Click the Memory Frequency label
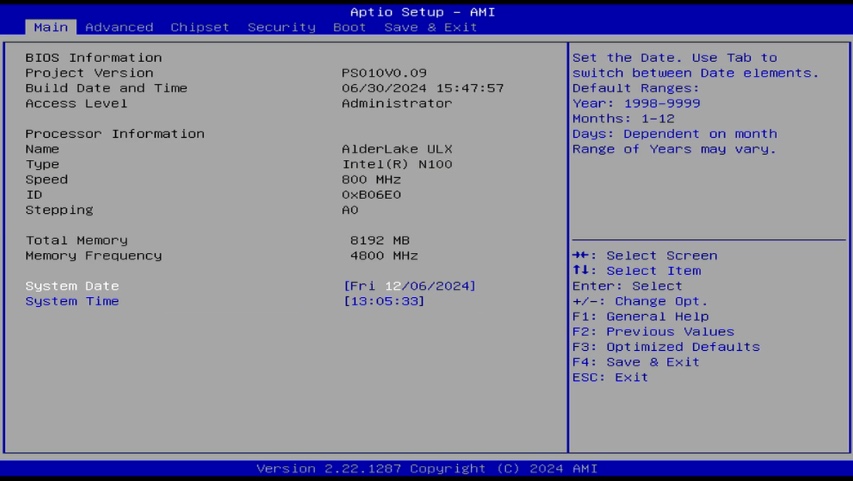 click(94, 255)
